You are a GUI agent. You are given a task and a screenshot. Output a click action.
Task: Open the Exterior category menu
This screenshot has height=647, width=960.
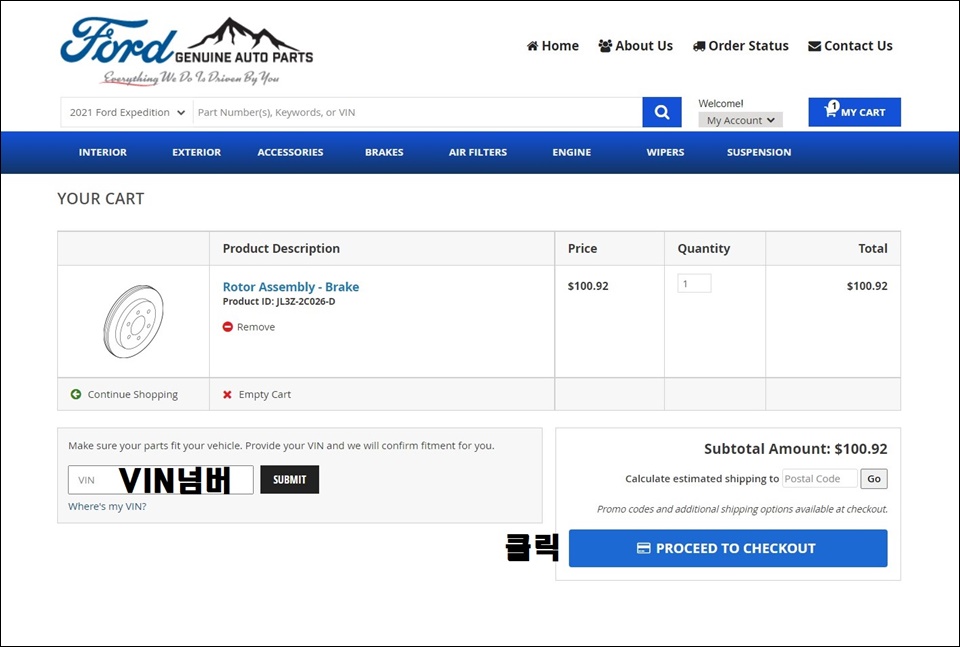click(x=197, y=152)
